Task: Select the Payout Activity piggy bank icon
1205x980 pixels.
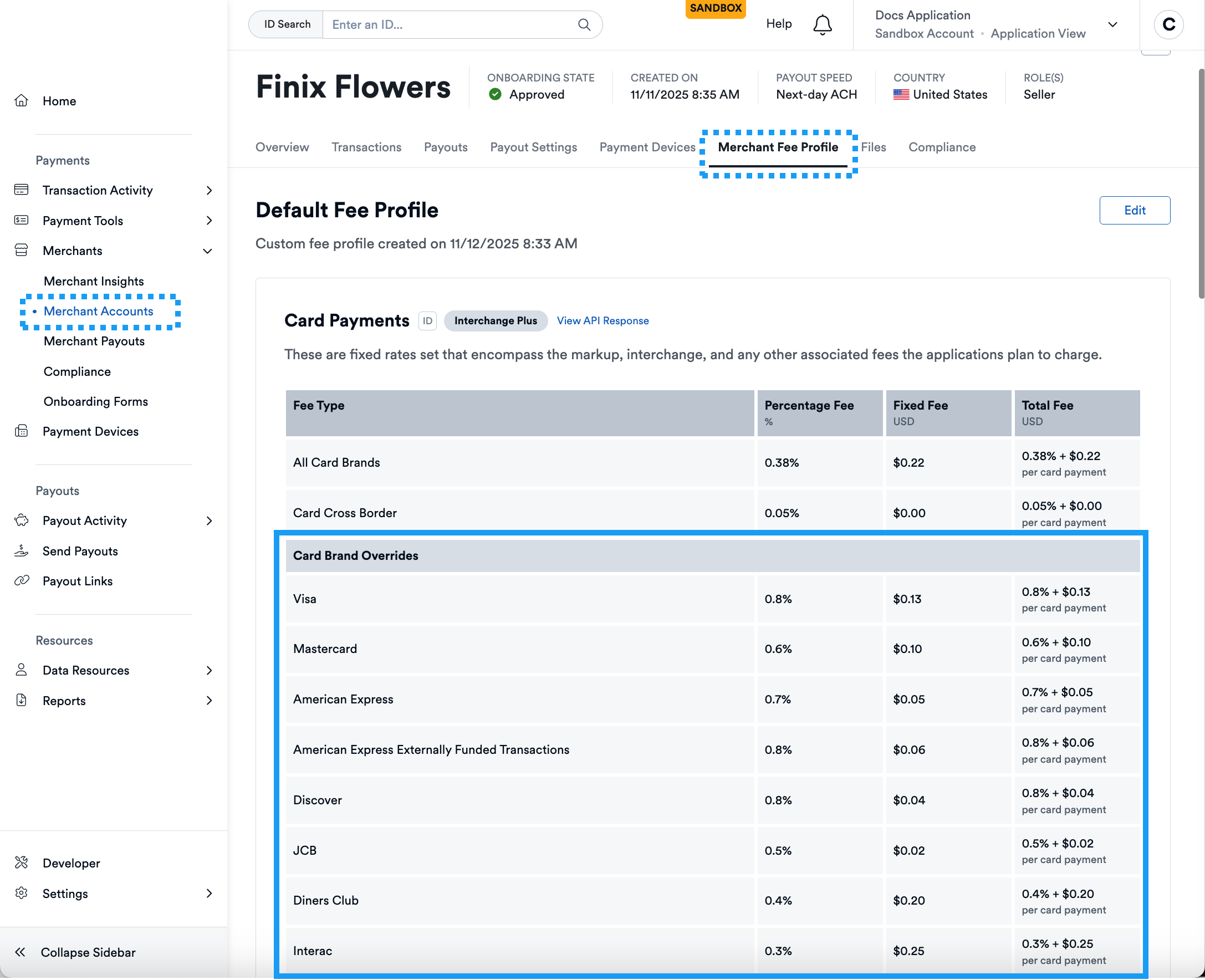Action: tap(22, 520)
